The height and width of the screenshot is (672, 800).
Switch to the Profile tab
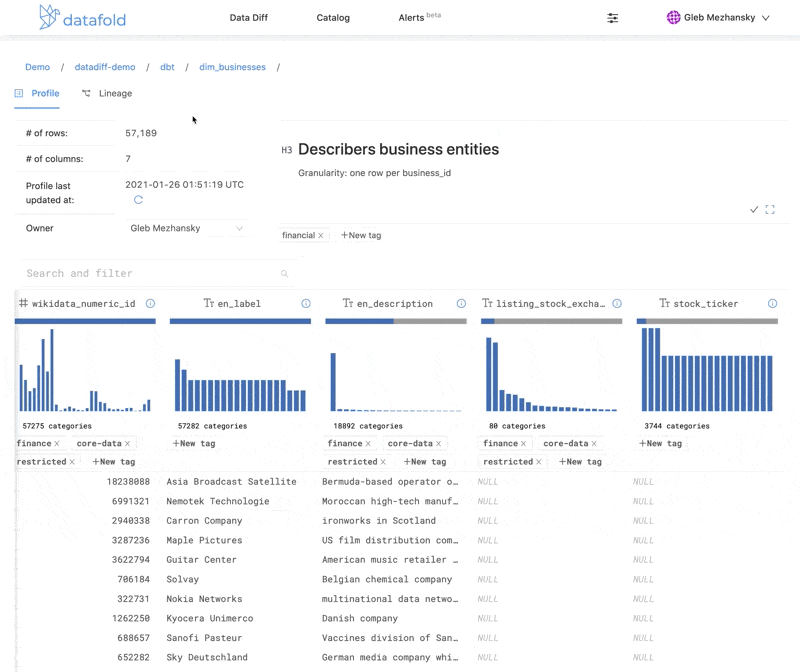(37, 93)
